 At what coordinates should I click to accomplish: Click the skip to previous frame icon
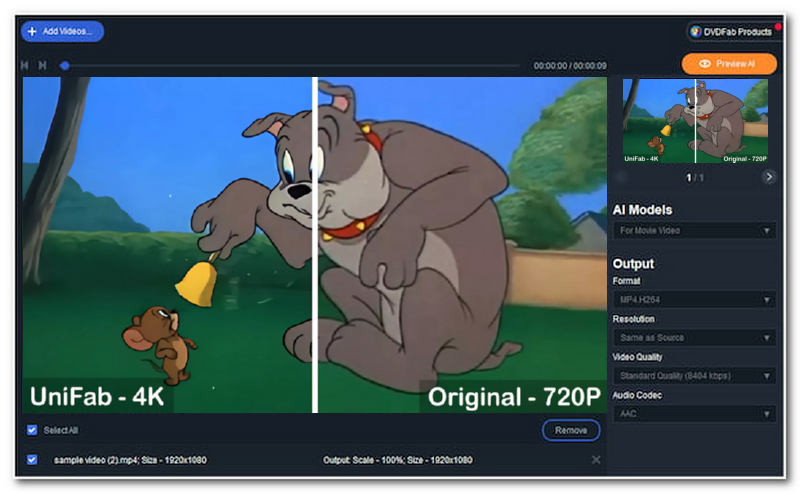point(26,66)
